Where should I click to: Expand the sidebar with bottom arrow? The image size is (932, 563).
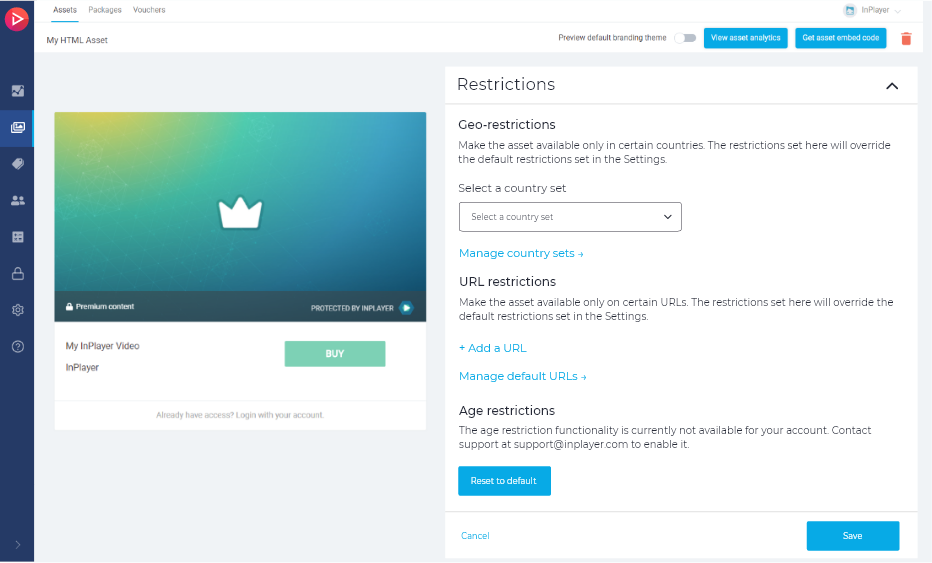(x=17, y=545)
